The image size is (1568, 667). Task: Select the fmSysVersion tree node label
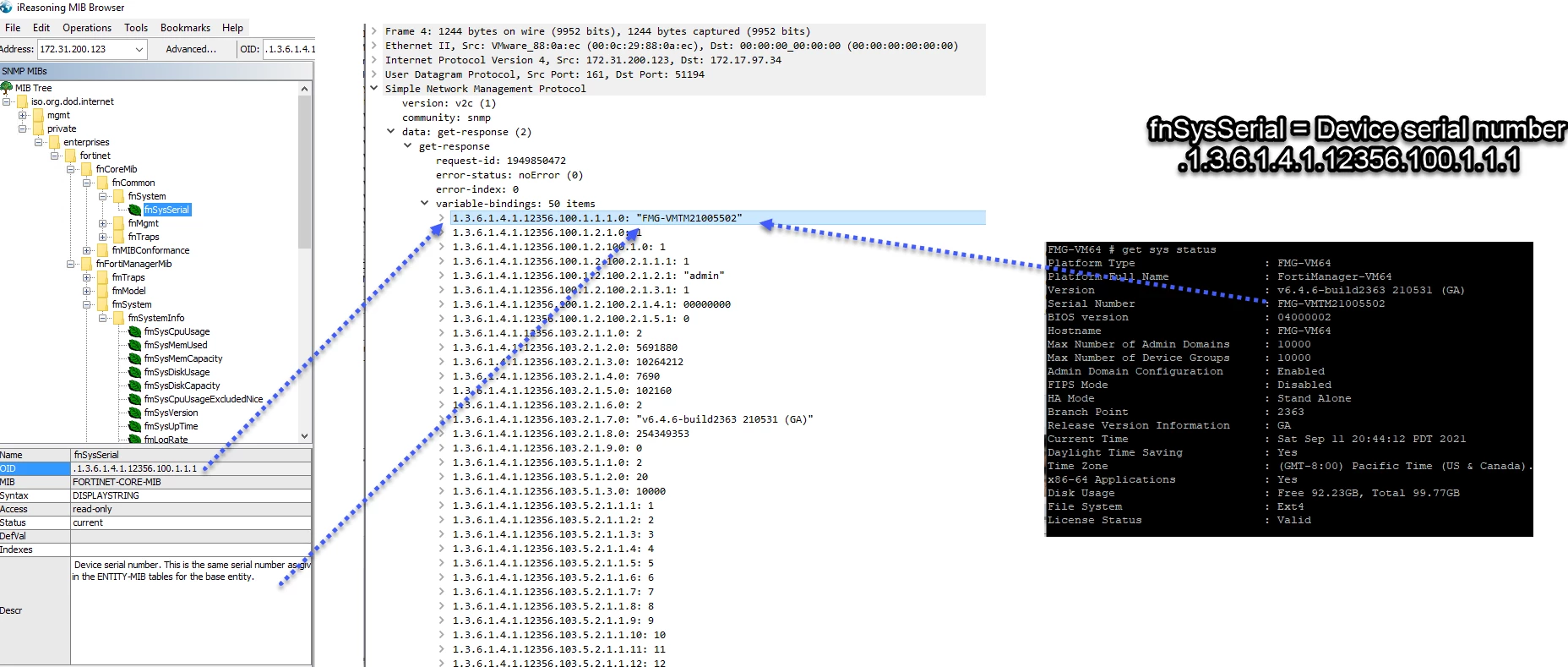pos(171,413)
